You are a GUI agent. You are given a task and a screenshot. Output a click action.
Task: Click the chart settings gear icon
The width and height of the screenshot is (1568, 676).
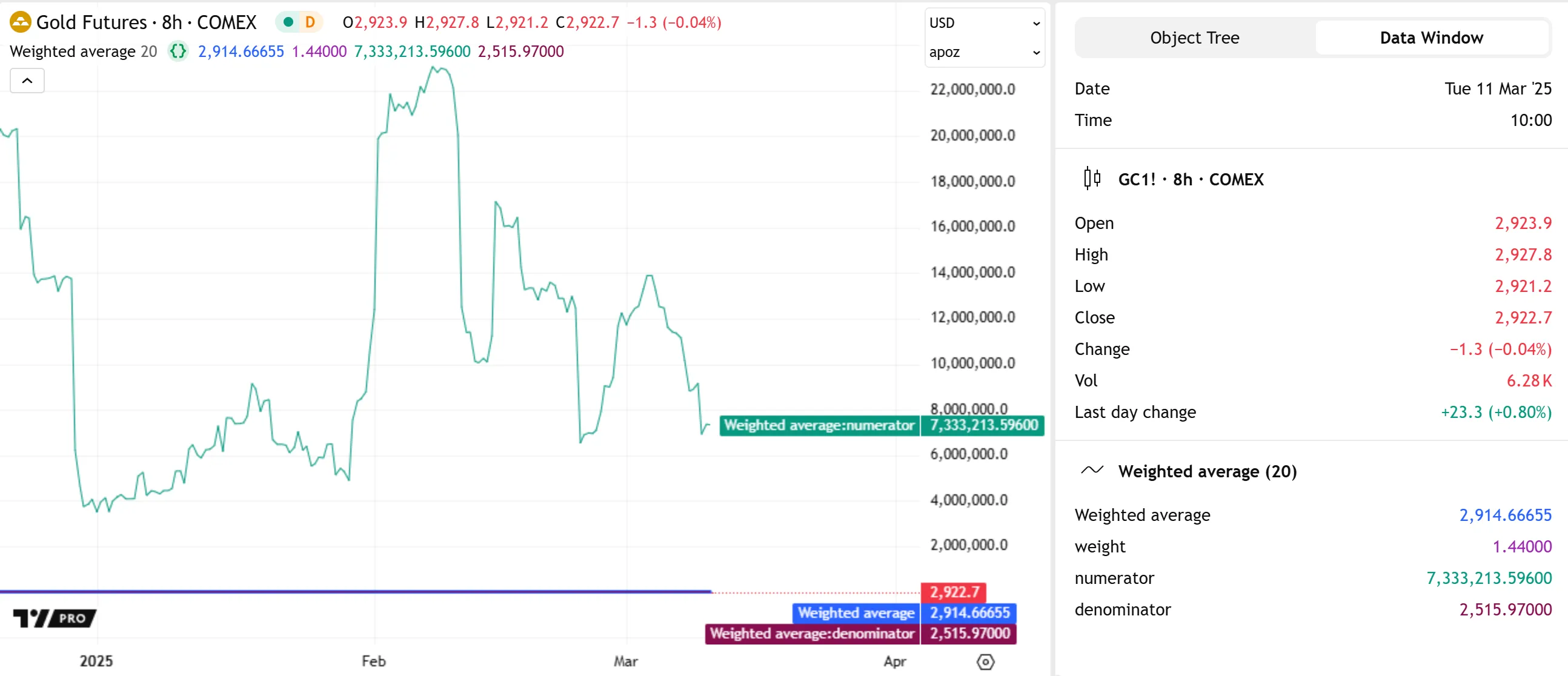click(x=985, y=661)
